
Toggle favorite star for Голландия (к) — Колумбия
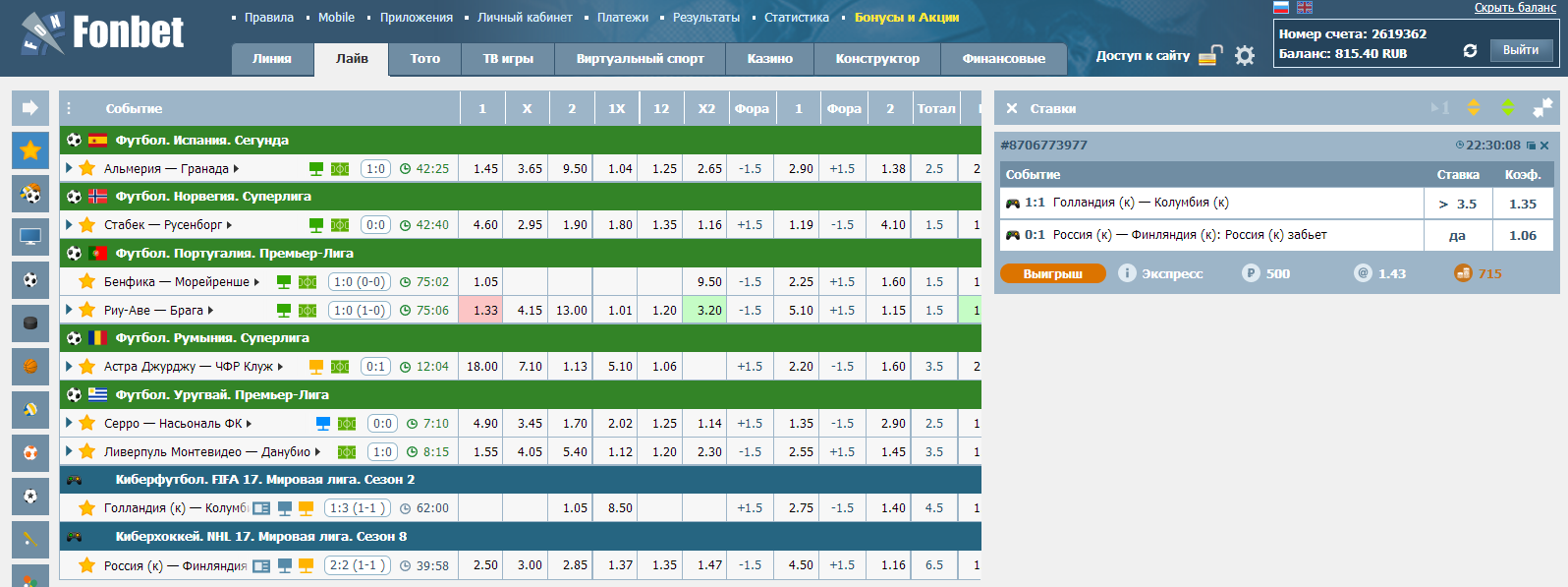pos(87,508)
